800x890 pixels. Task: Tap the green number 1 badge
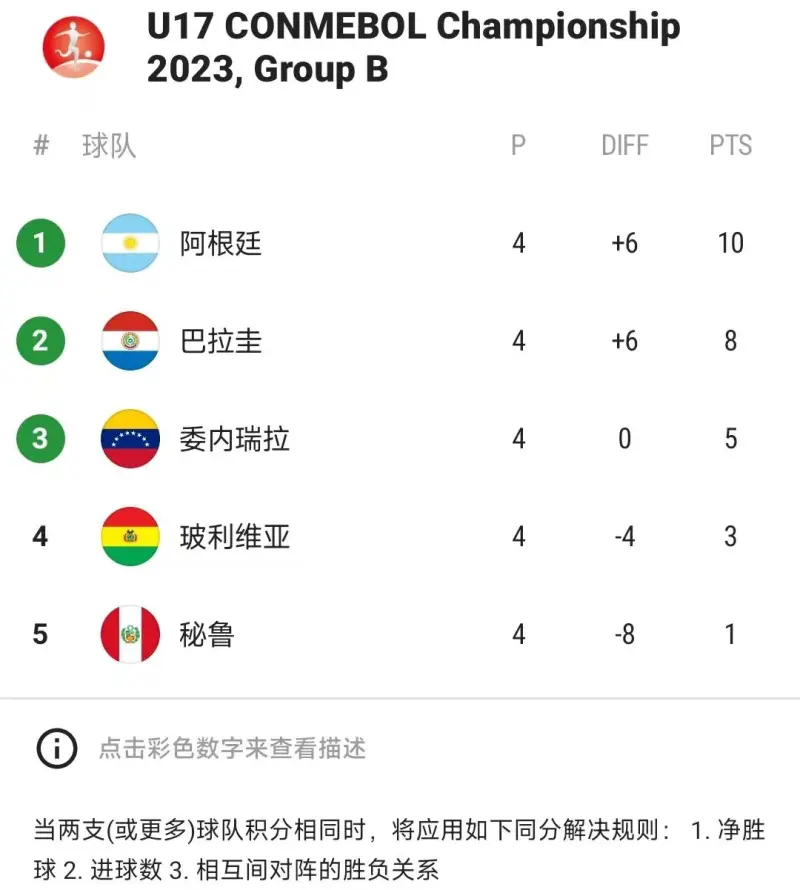(x=40, y=243)
